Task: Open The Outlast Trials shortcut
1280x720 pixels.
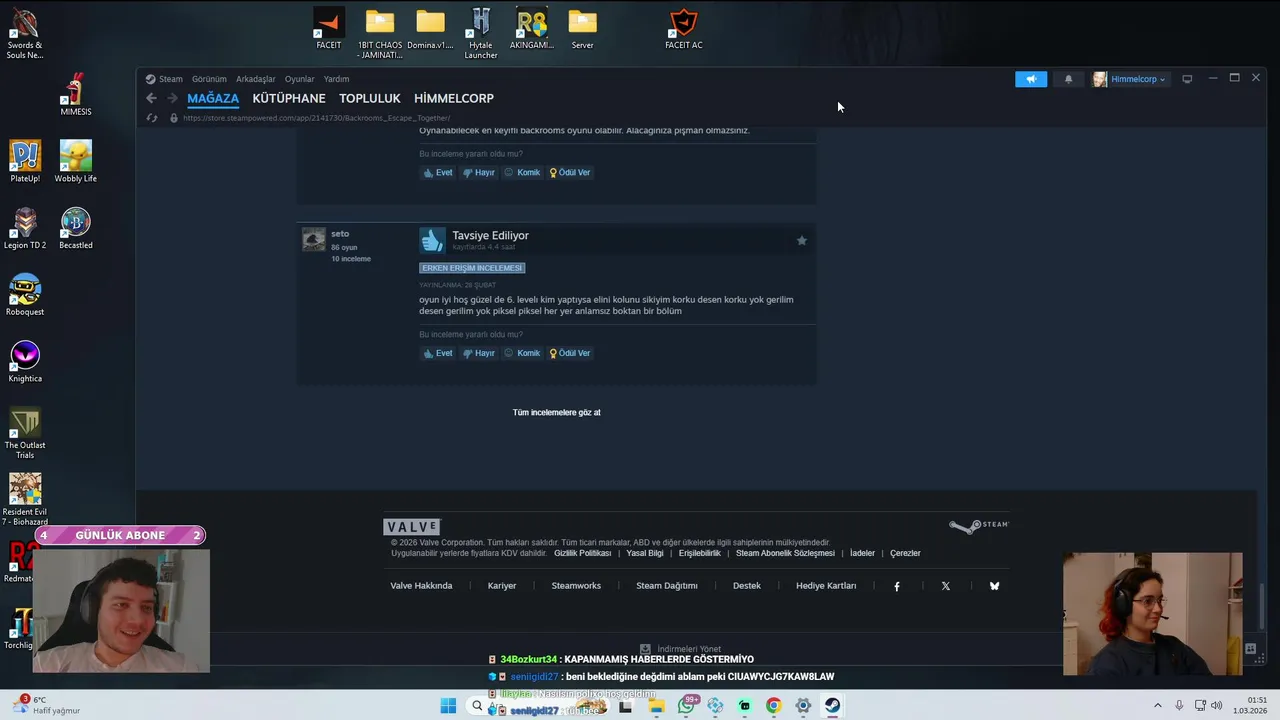Action: pyautogui.click(x=25, y=433)
